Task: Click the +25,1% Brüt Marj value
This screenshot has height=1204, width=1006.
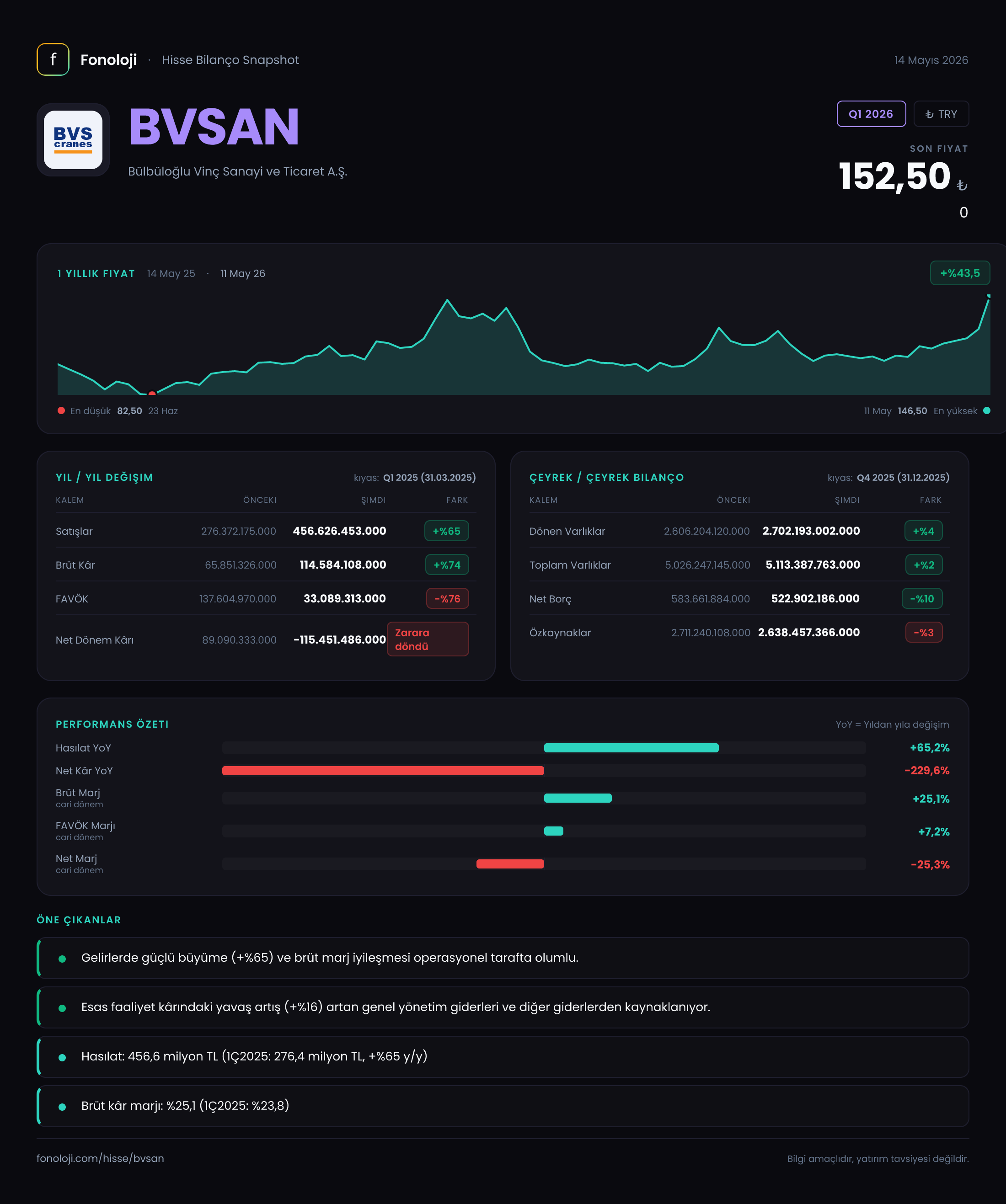Action: pyautogui.click(x=931, y=799)
